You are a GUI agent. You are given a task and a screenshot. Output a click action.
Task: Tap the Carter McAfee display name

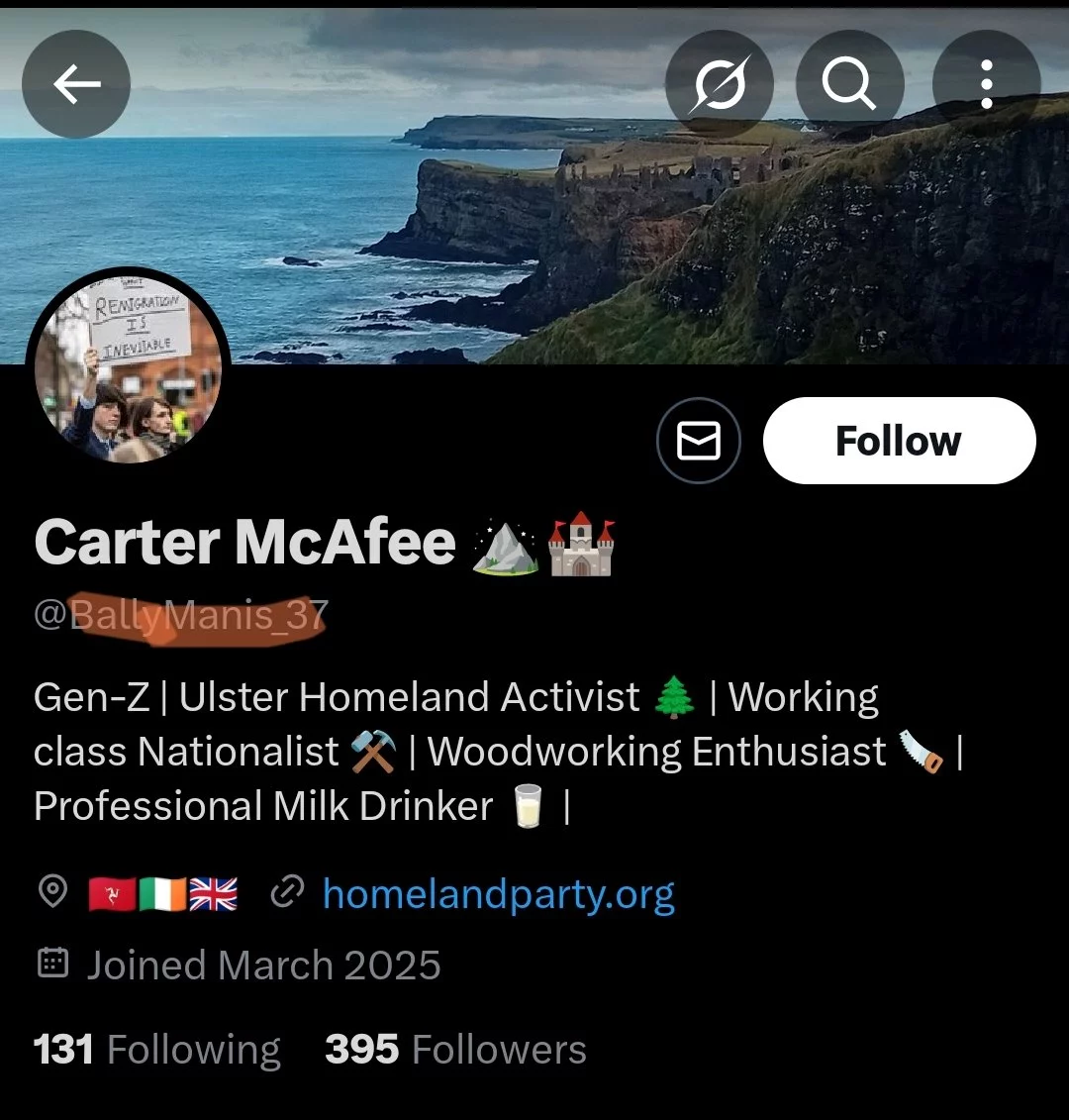click(244, 542)
